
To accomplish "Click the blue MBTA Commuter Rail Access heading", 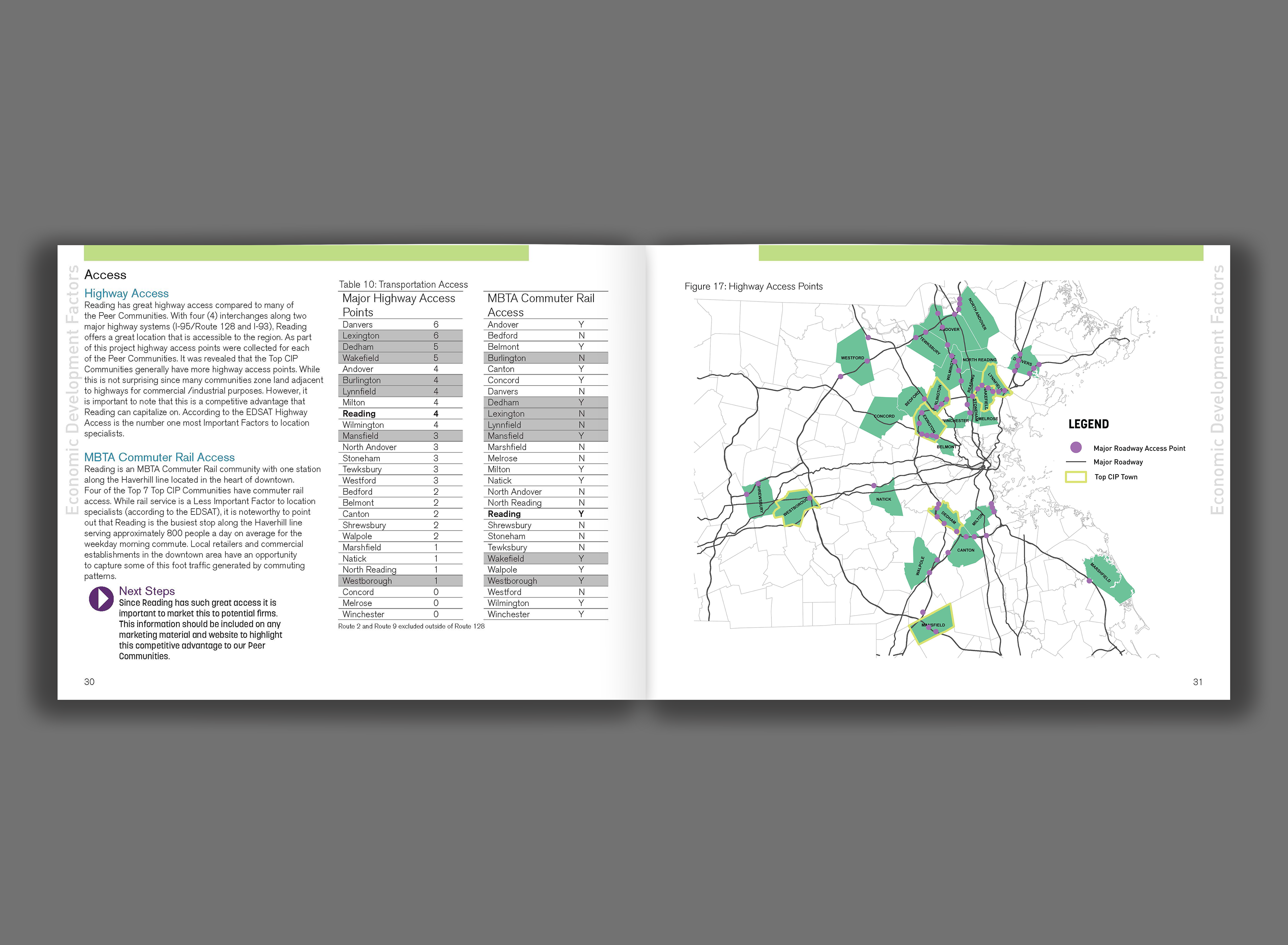I will 159,457.
